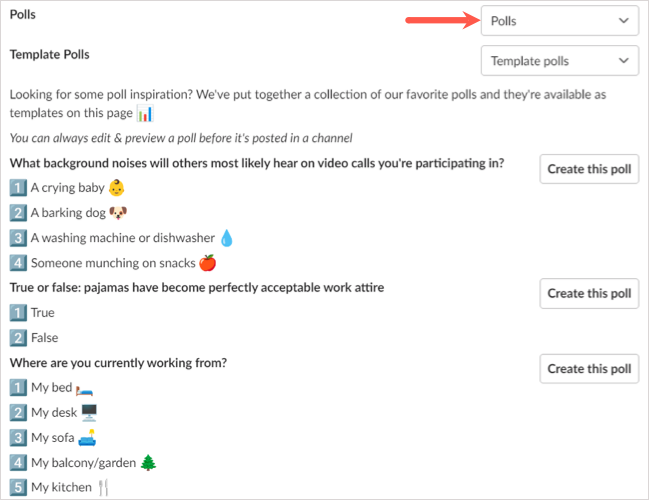Click the evergreen tree emoji icon

point(149,462)
